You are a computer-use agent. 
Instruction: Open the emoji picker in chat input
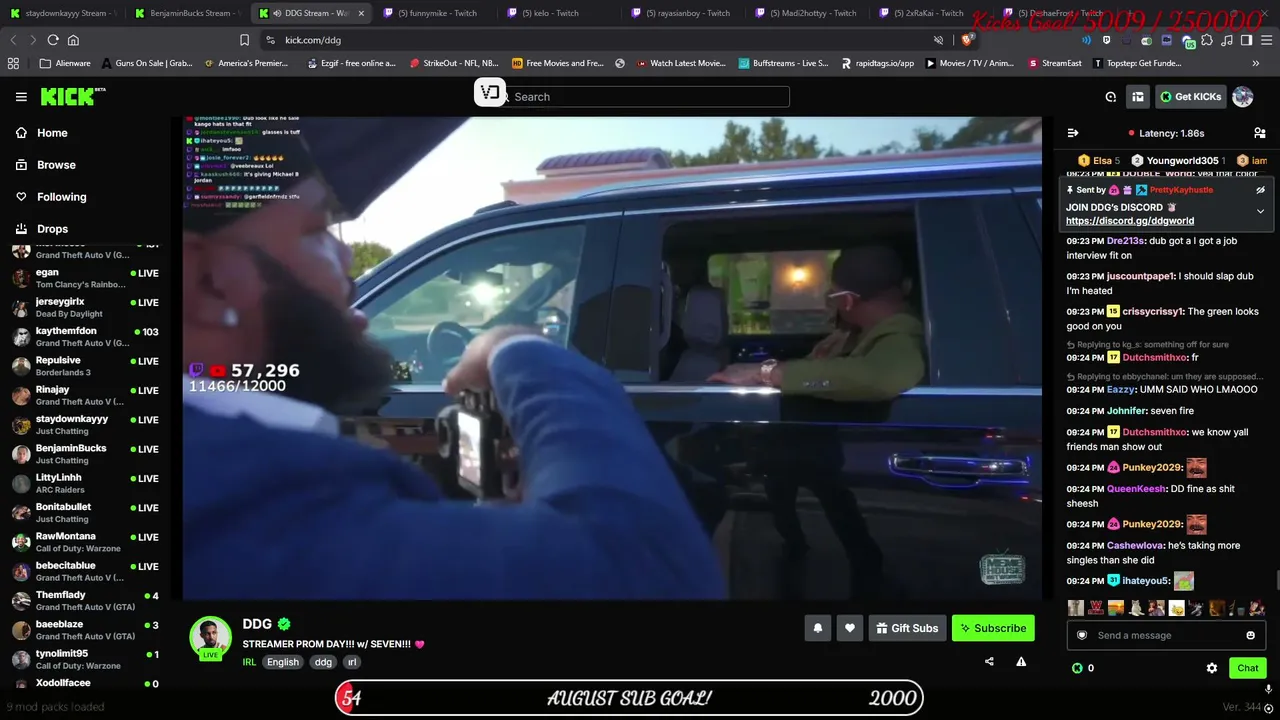(1250, 635)
